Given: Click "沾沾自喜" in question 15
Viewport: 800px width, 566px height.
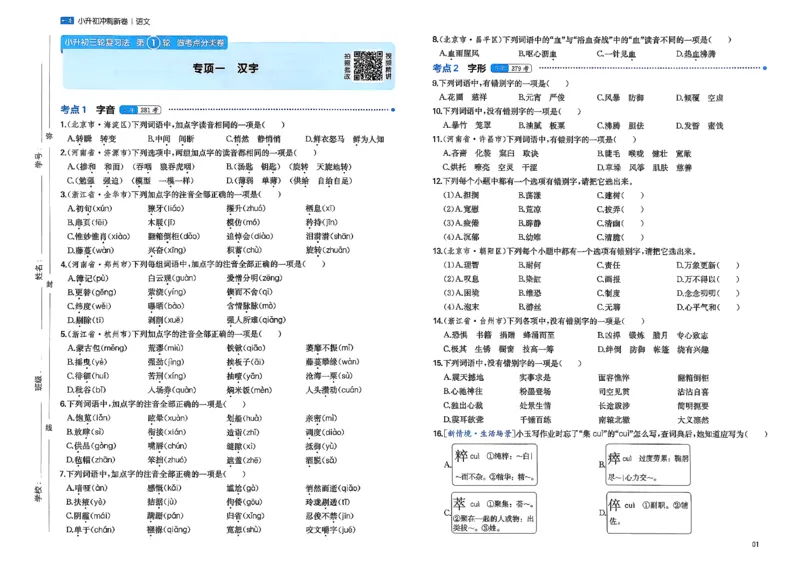Looking at the screenshot, I should click(693, 391).
